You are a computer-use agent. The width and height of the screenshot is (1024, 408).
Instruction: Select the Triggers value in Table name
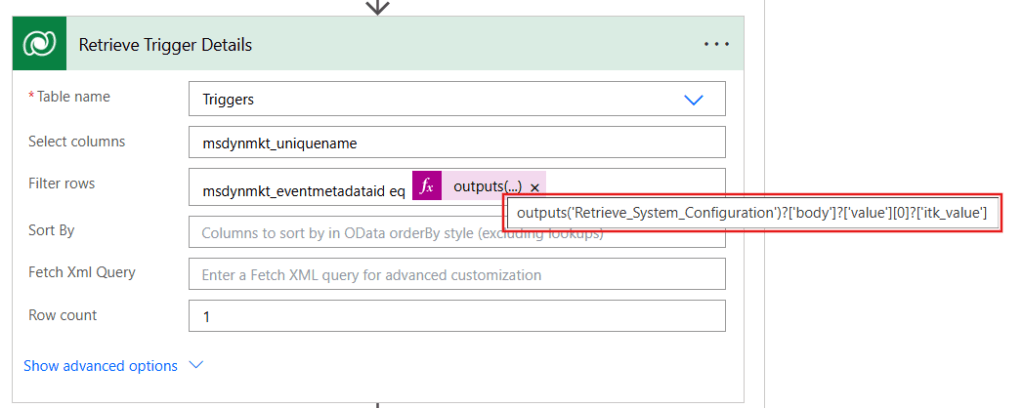click(x=228, y=100)
